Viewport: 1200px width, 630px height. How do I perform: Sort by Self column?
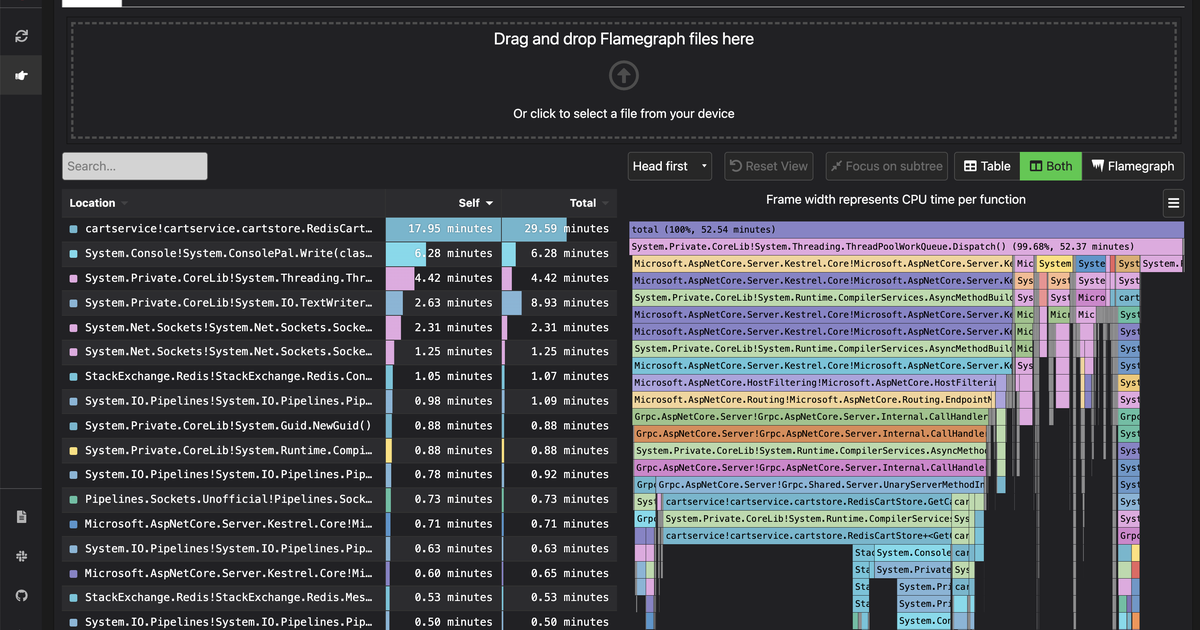click(475, 203)
